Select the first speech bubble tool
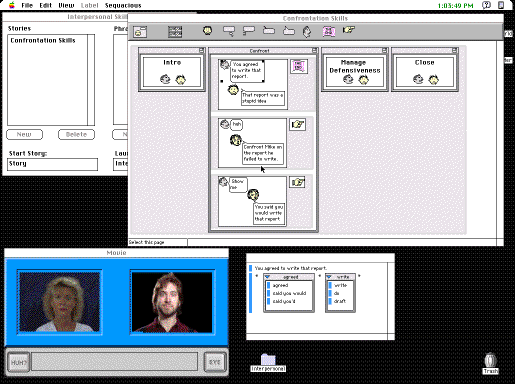Image resolution: width=515 pixels, height=384 pixels. click(229, 31)
